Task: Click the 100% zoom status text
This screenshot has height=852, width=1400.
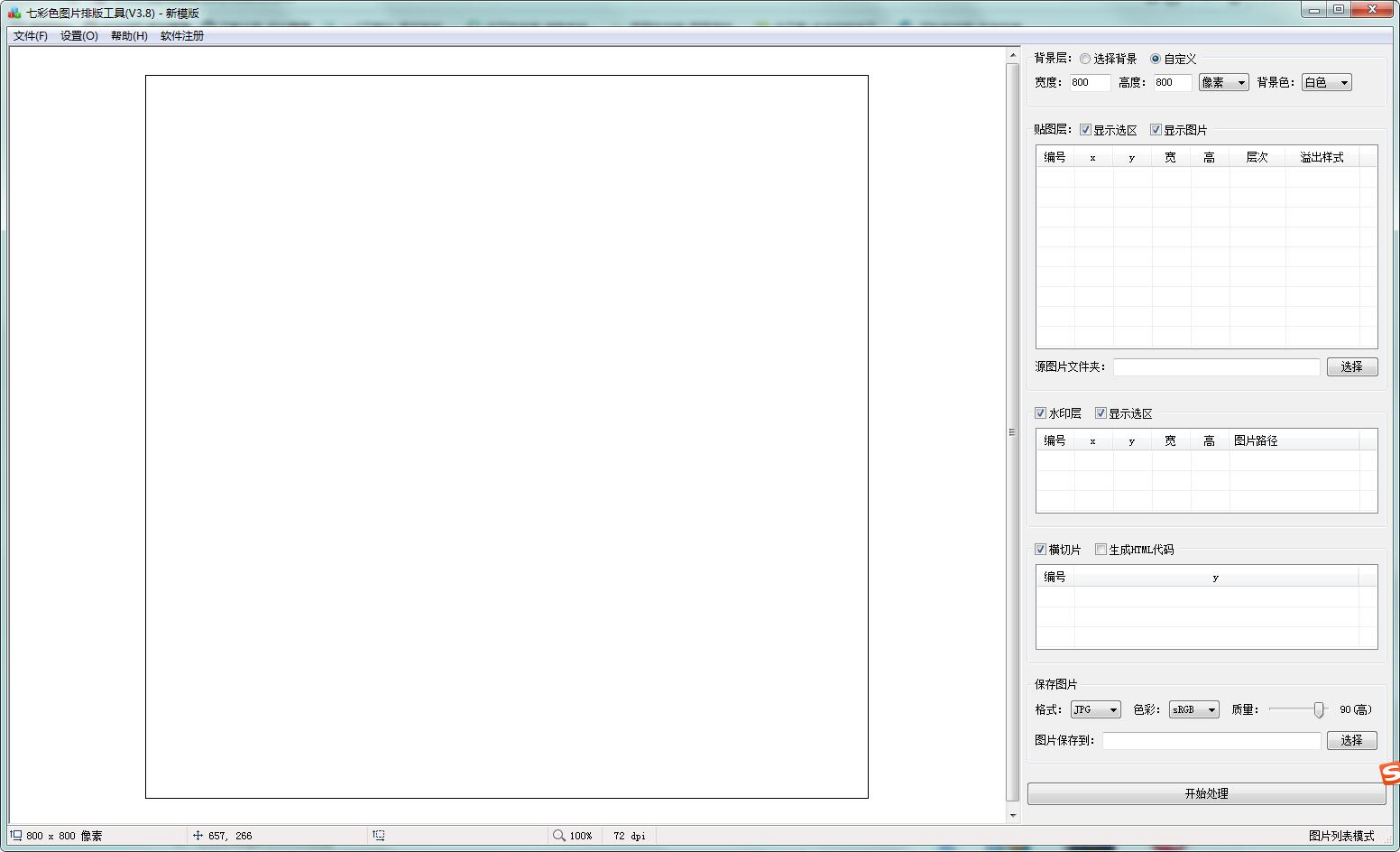Action: click(581, 836)
